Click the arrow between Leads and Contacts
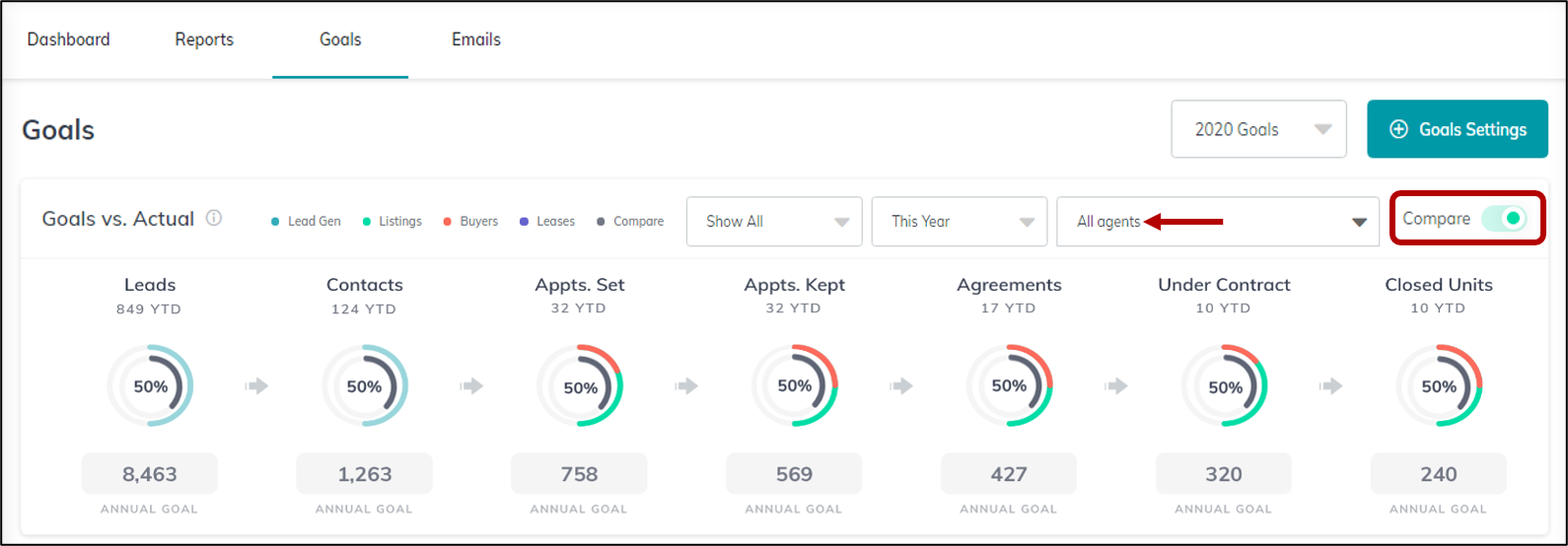1568x546 pixels. tap(257, 386)
